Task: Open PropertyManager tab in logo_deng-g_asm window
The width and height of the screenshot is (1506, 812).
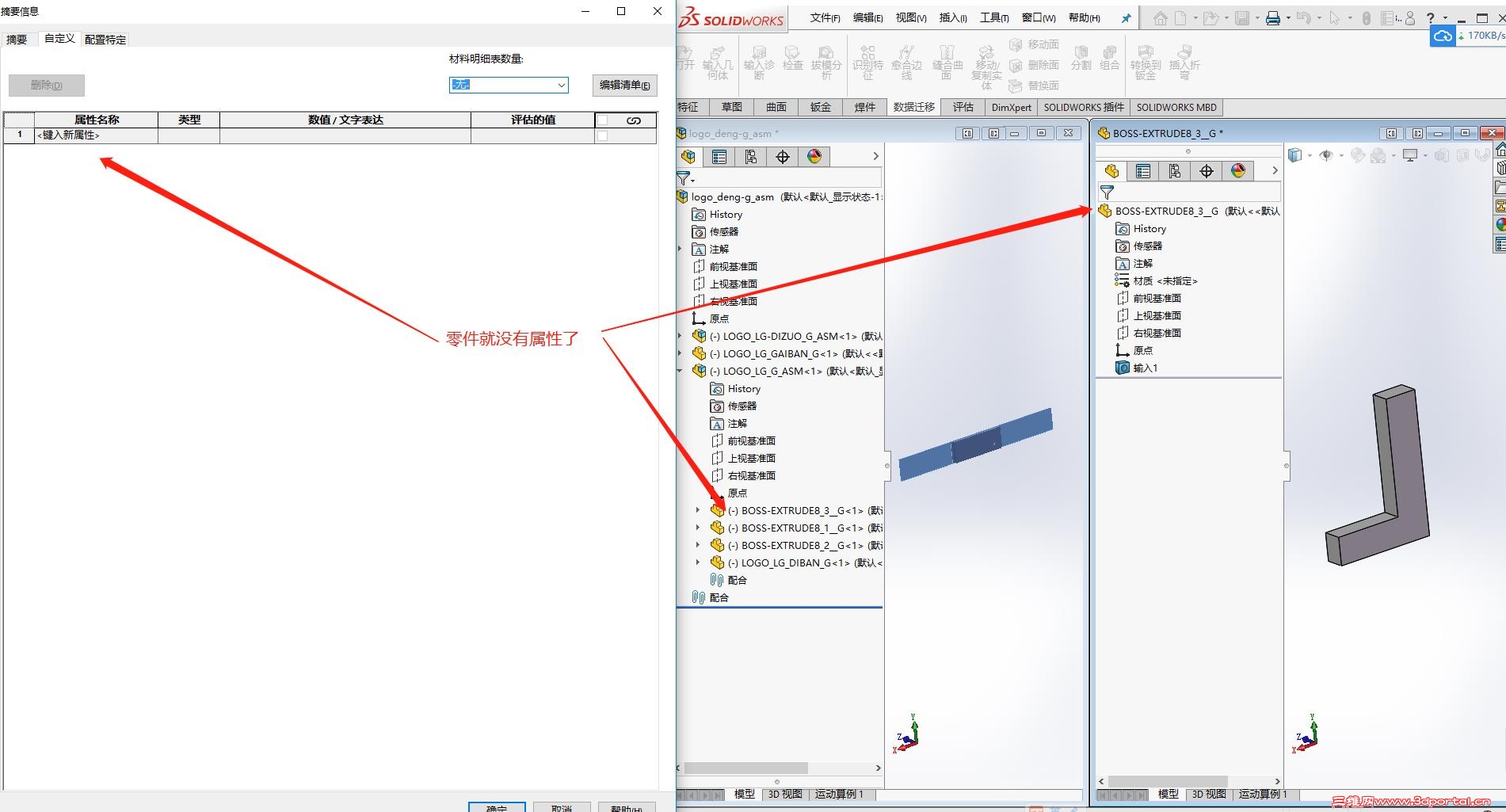Action: 719,157
